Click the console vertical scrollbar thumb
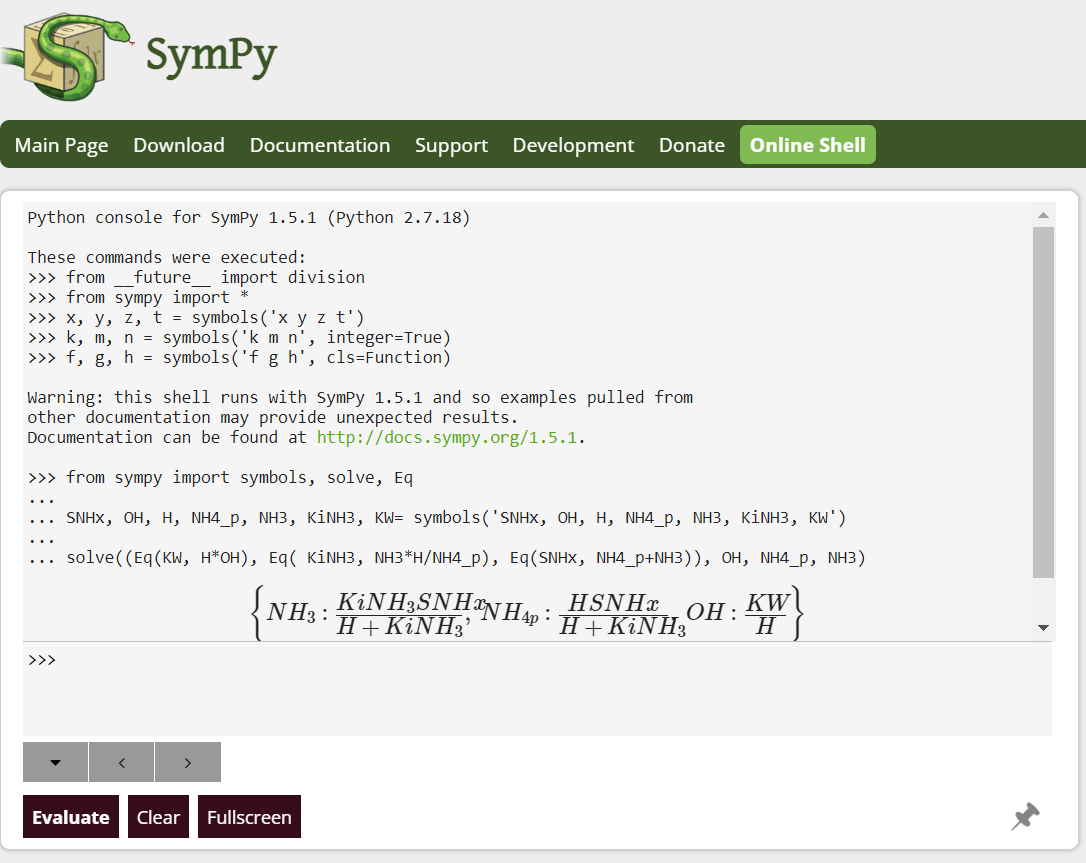Screen dimensions: 1086x863 click(x=1043, y=400)
